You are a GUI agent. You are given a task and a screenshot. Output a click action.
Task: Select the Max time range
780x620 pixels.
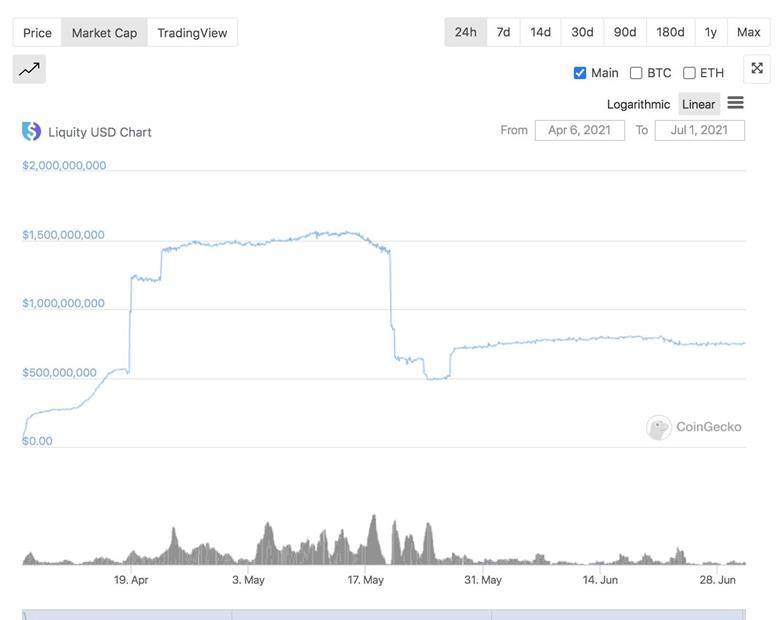click(x=749, y=32)
